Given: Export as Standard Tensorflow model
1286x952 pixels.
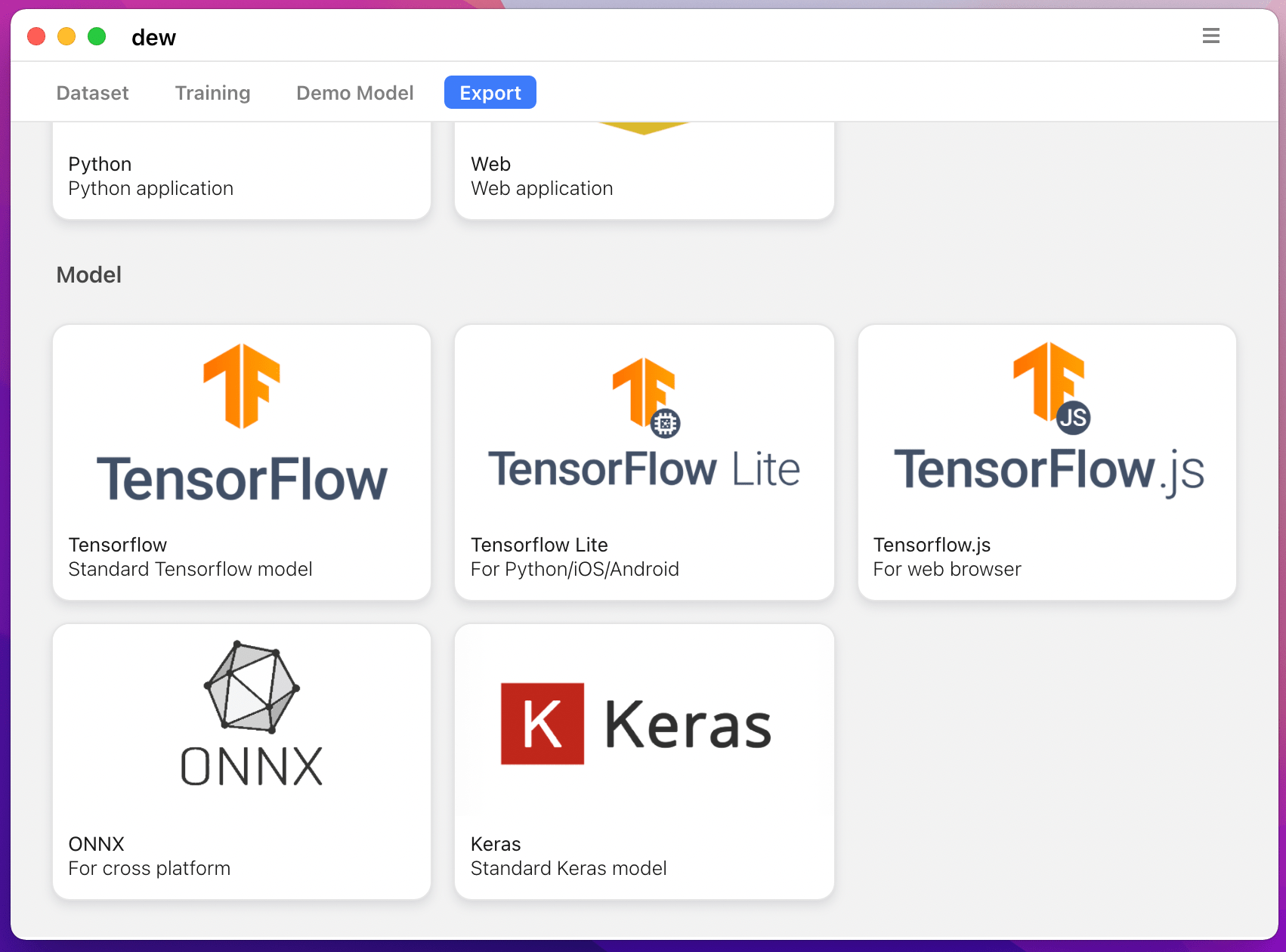Looking at the screenshot, I should coord(242,462).
